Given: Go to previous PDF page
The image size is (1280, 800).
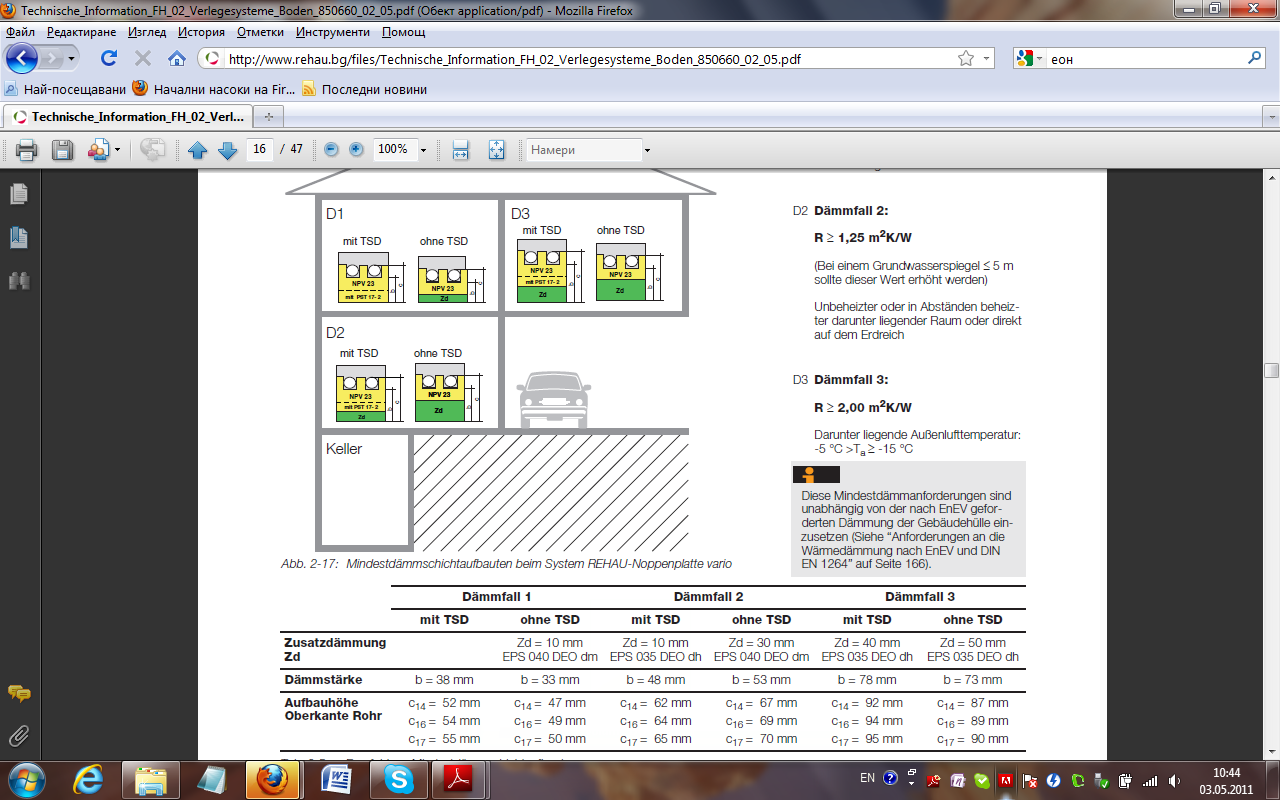Looking at the screenshot, I should [x=197, y=150].
